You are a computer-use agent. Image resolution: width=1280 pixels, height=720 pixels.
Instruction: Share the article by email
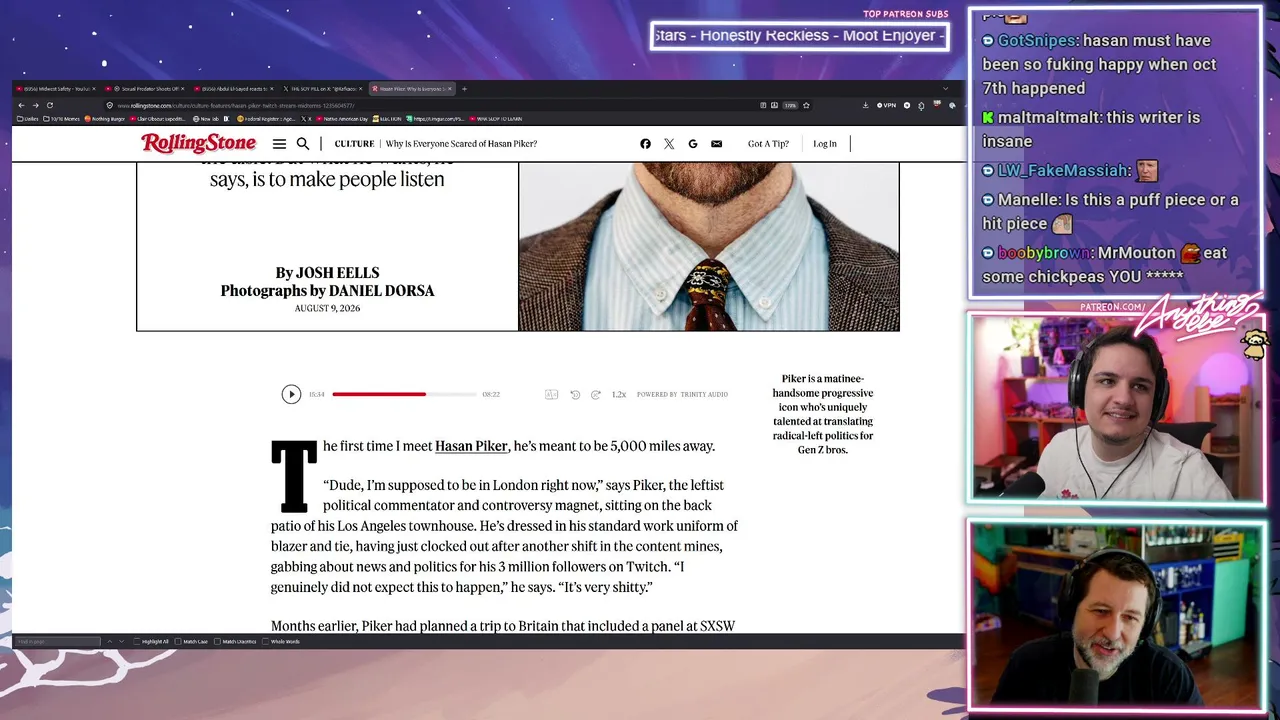(x=716, y=144)
